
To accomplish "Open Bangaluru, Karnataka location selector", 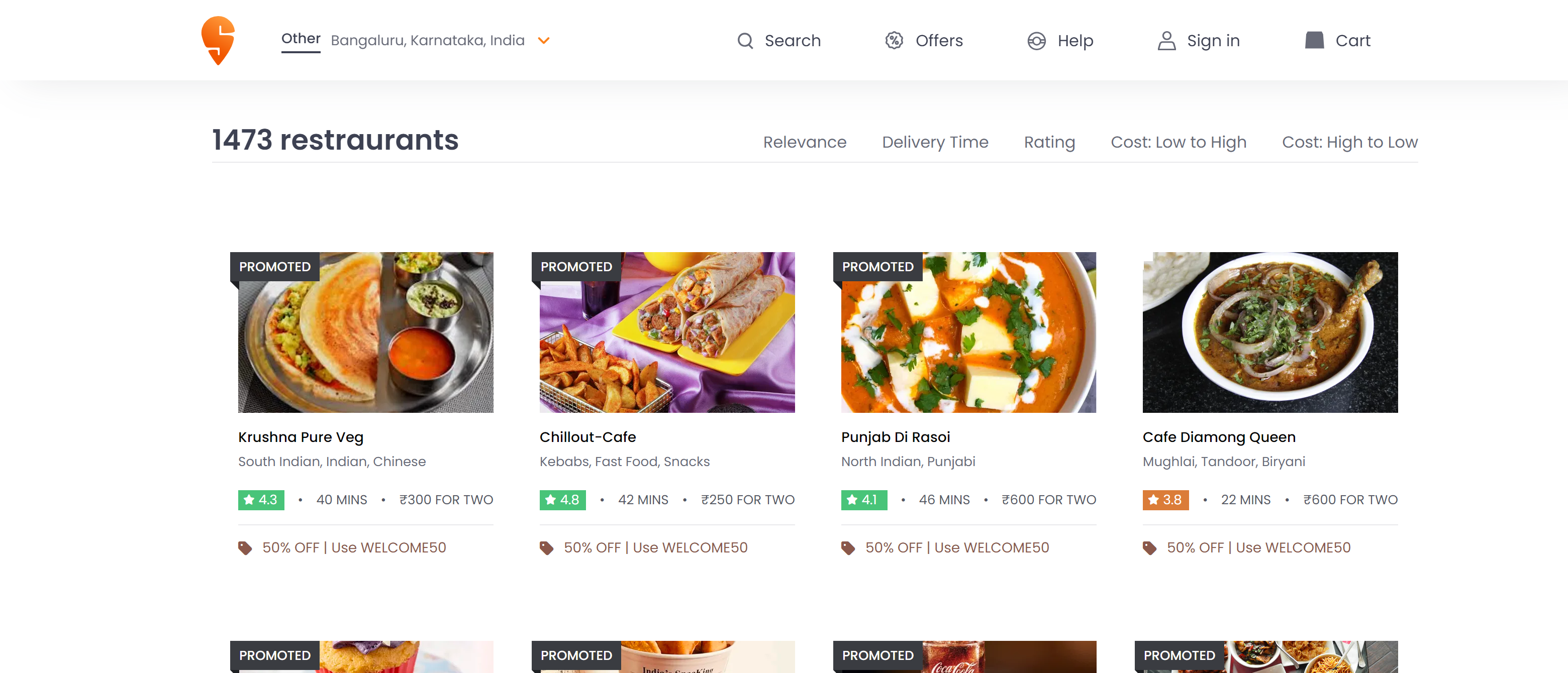I will point(427,41).
